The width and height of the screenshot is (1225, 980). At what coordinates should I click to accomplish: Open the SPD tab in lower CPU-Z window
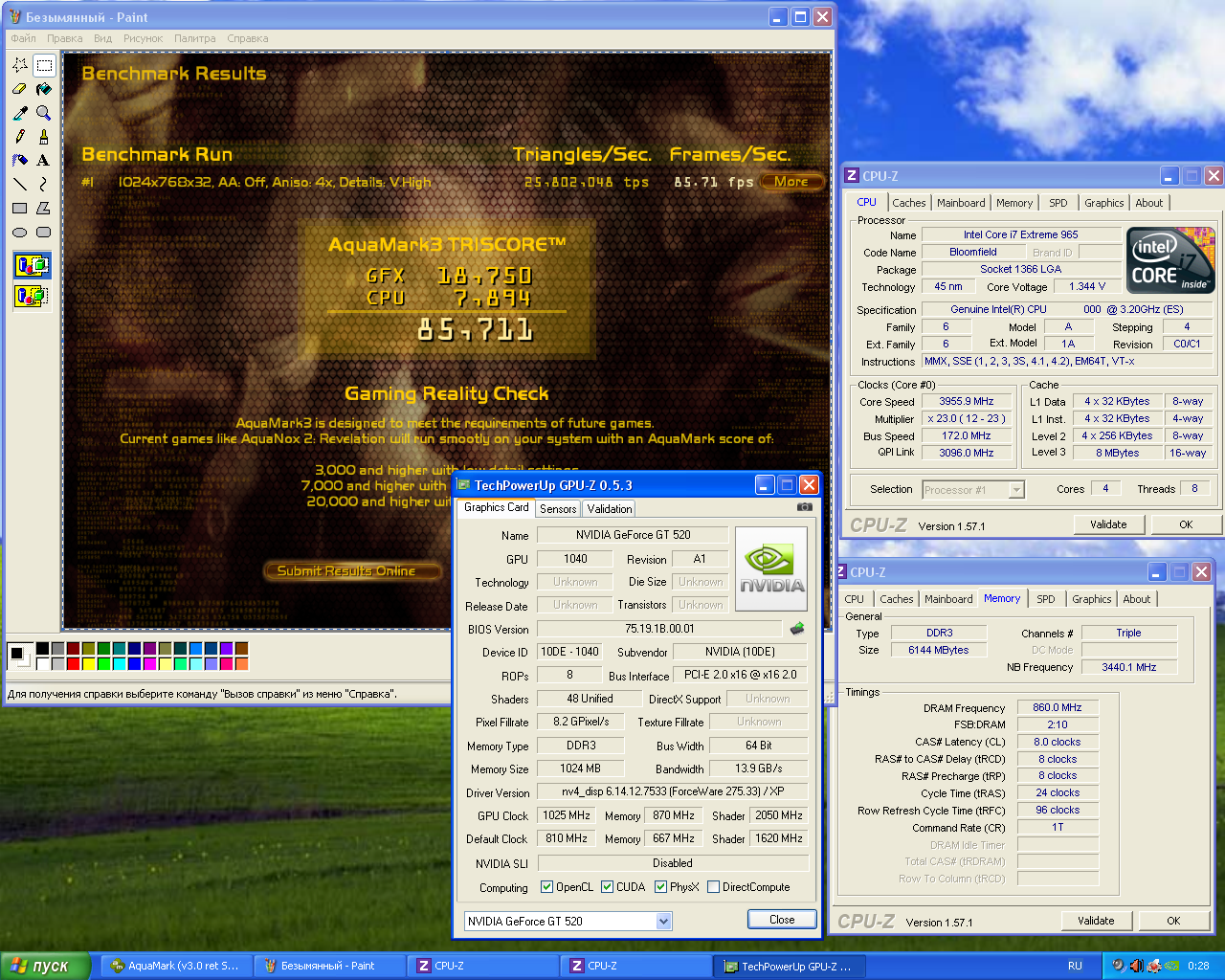pos(1046,599)
